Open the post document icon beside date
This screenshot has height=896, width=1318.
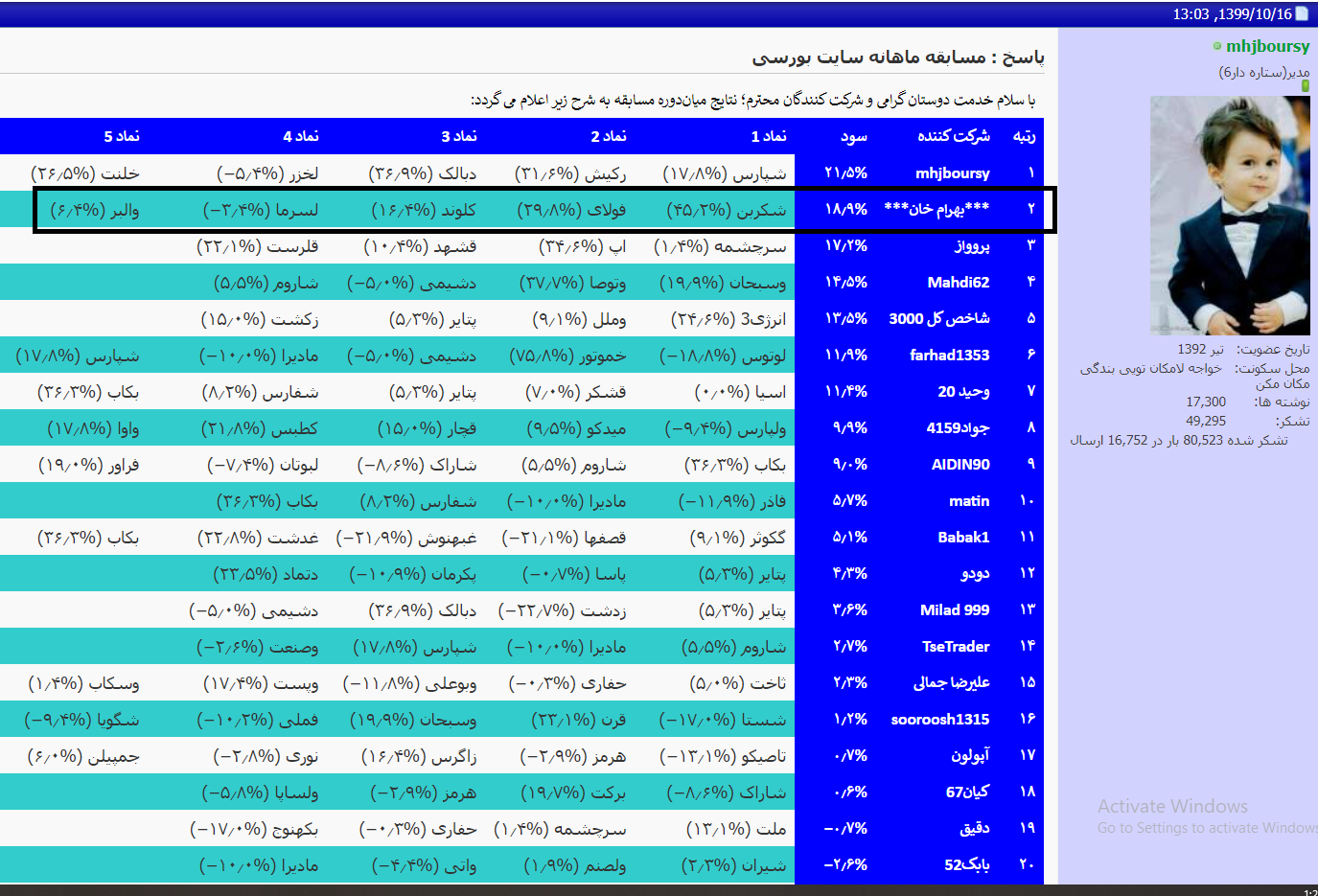pos(1303,13)
